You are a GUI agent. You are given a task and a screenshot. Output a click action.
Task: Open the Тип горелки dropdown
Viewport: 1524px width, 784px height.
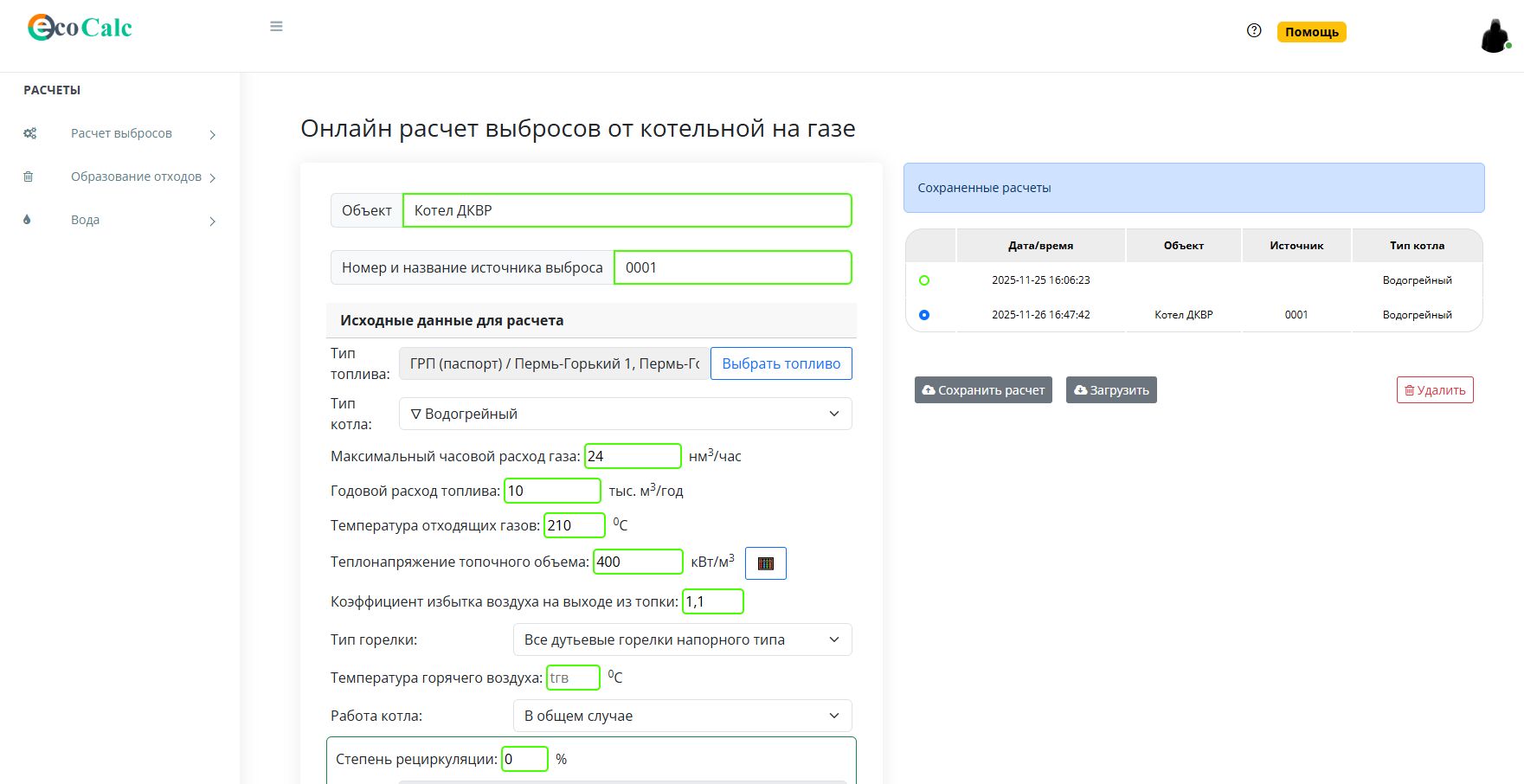(x=682, y=639)
